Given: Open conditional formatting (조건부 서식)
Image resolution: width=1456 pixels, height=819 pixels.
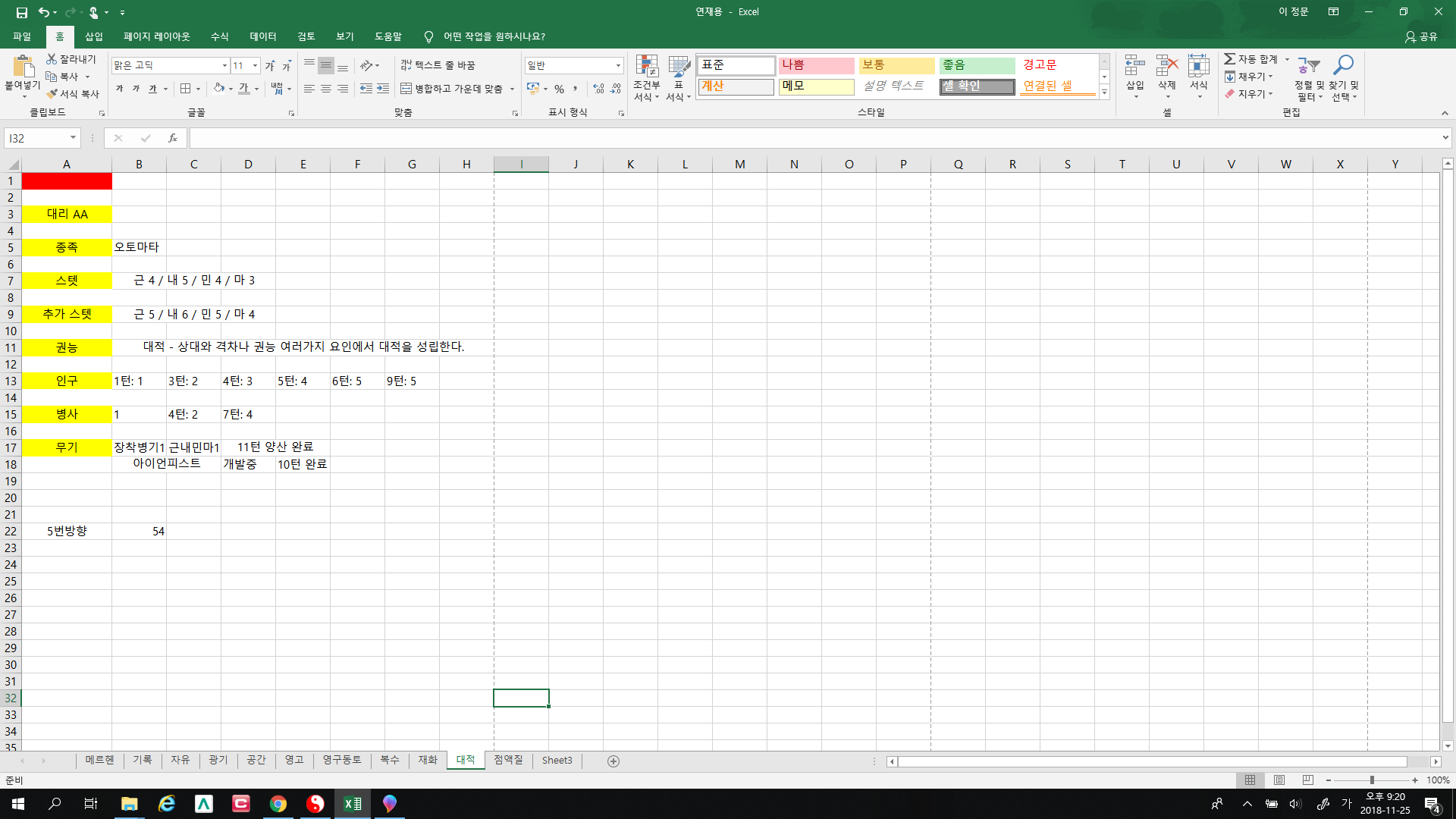Looking at the screenshot, I should point(647,77).
